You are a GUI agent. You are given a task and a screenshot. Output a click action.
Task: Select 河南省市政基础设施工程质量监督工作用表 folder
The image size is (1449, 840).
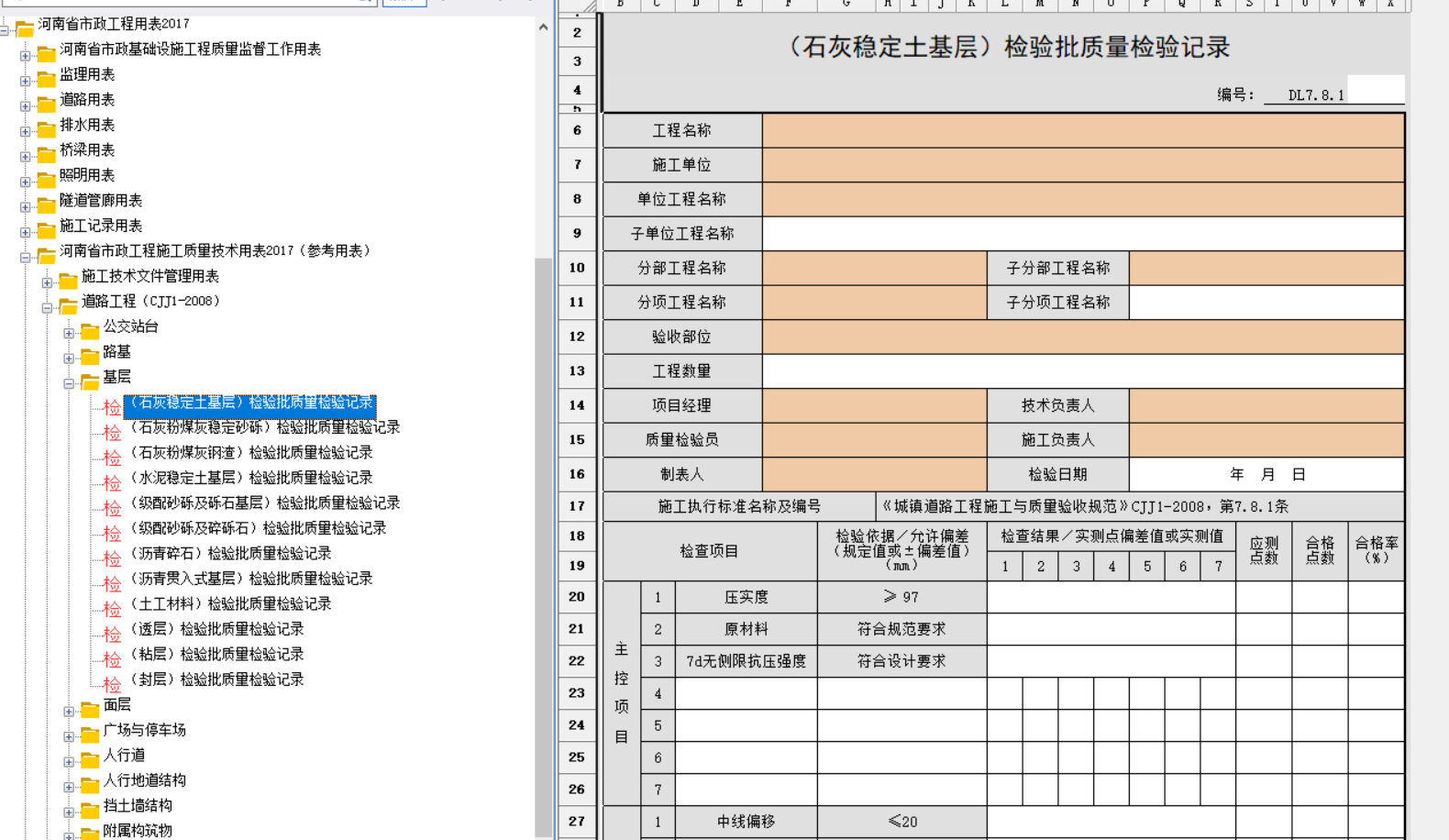coord(190,50)
